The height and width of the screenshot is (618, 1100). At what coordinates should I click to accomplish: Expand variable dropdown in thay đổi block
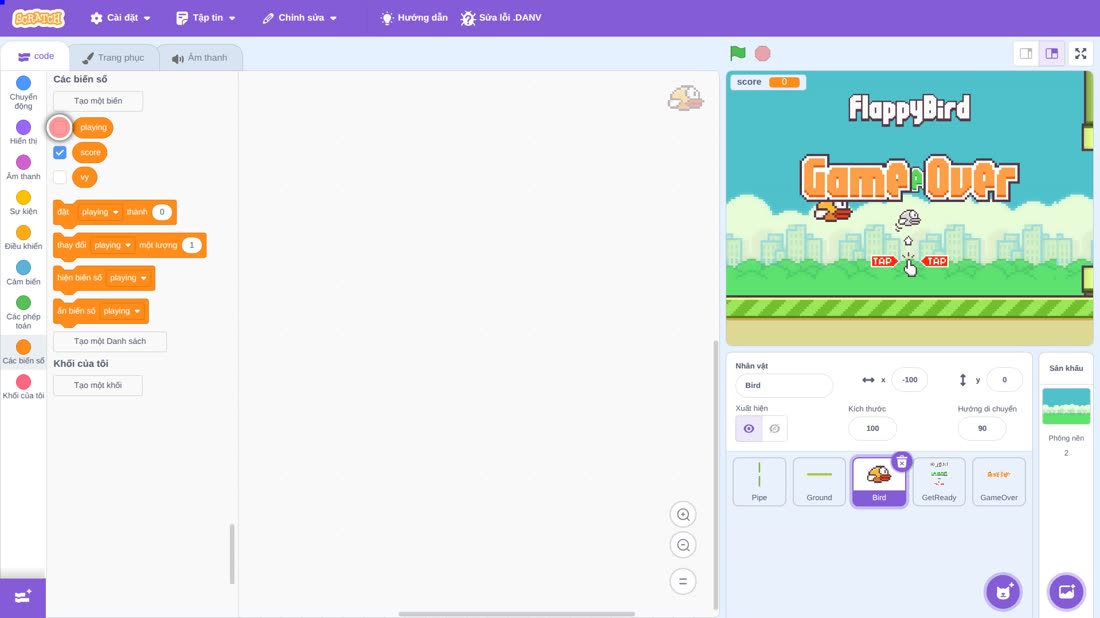112,245
